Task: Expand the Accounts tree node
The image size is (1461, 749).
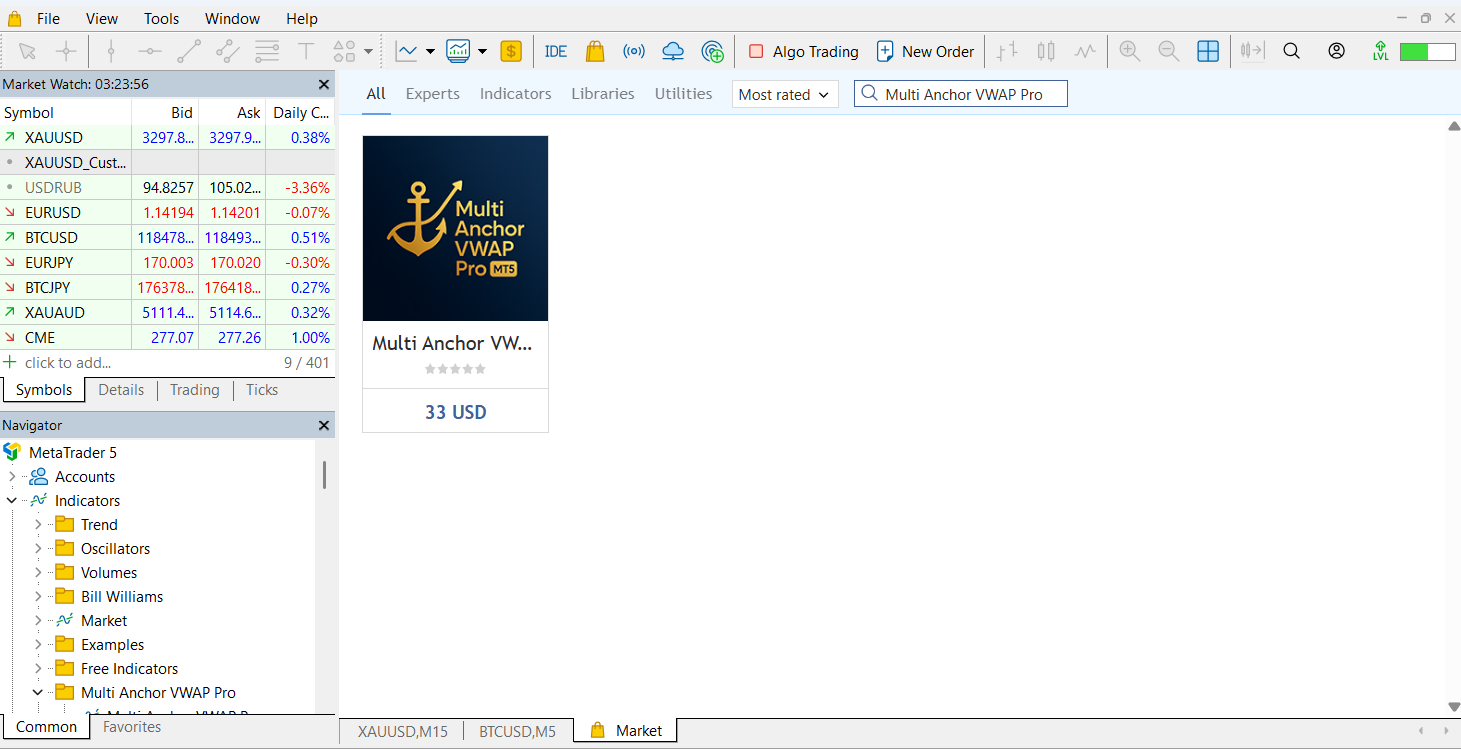Action: 12,477
